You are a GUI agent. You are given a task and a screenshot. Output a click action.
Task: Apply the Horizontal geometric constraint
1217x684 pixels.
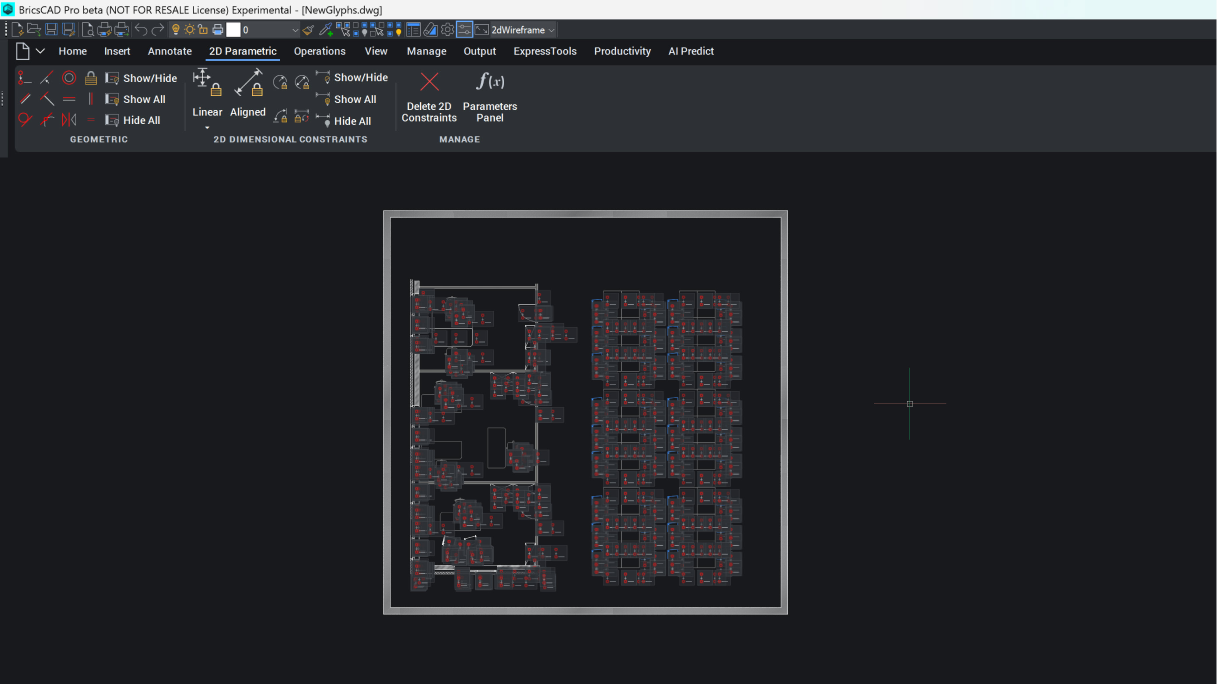pyautogui.click(x=69, y=99)
